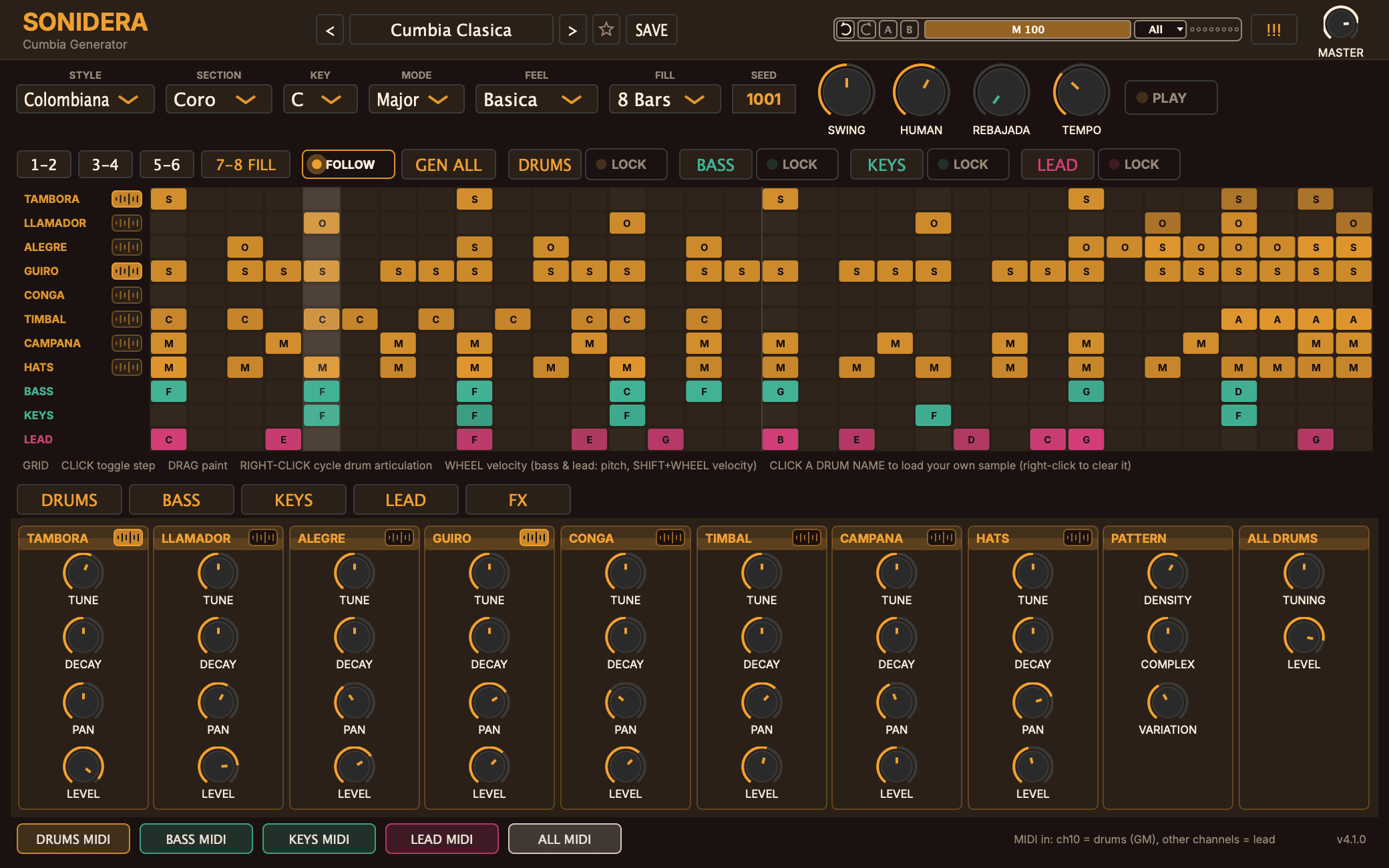Open the KEYS tab above the drum panels
This screenshot has height=868, width=1389.
[x=294, y=500]
